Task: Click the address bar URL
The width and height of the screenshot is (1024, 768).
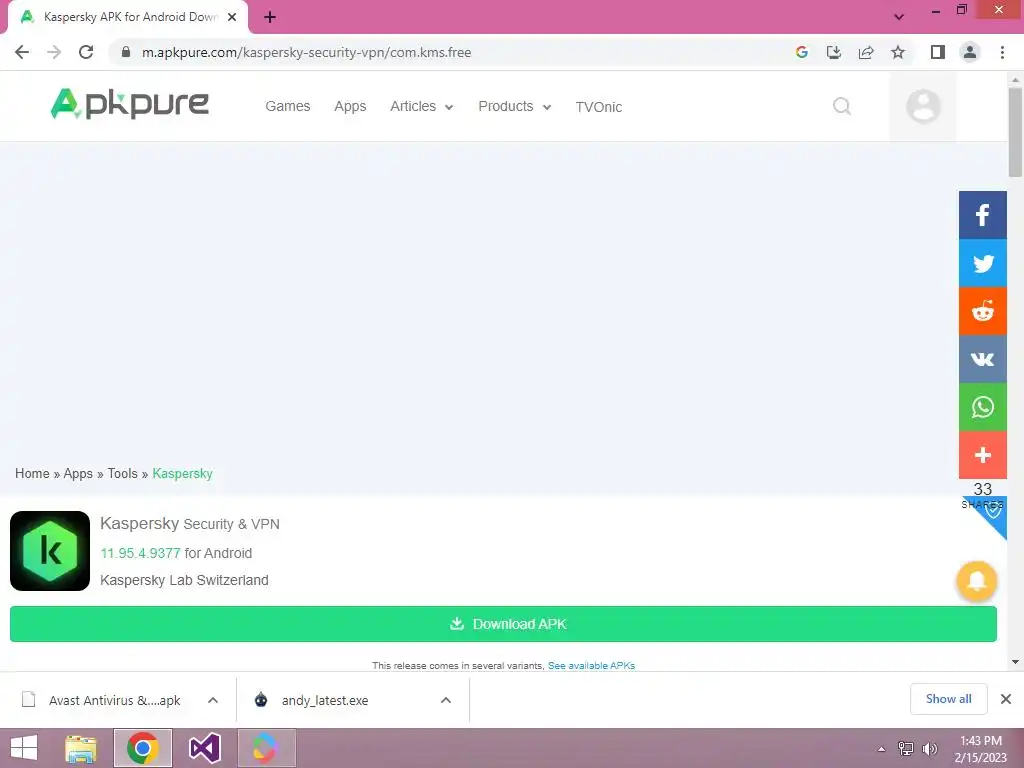Action: [306, 52]
